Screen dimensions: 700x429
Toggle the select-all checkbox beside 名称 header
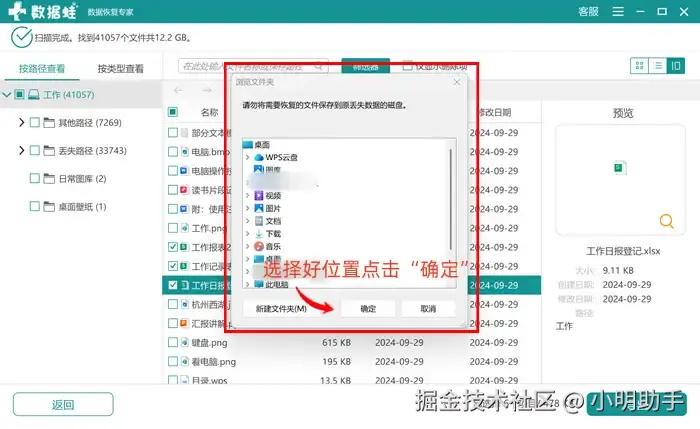(173, 112)
